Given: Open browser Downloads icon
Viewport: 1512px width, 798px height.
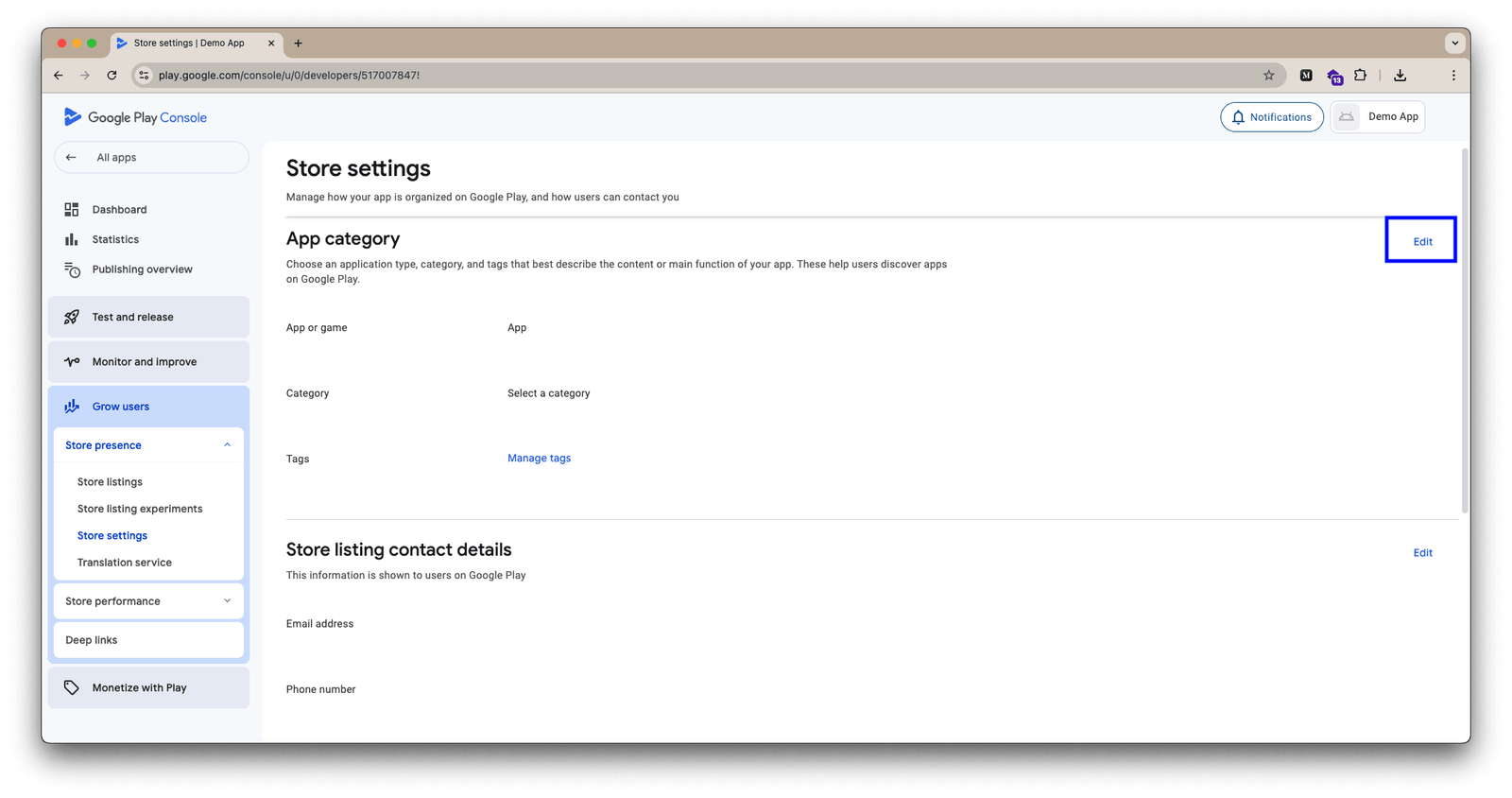Looking at the screenshot, I should coord(1400,76).
